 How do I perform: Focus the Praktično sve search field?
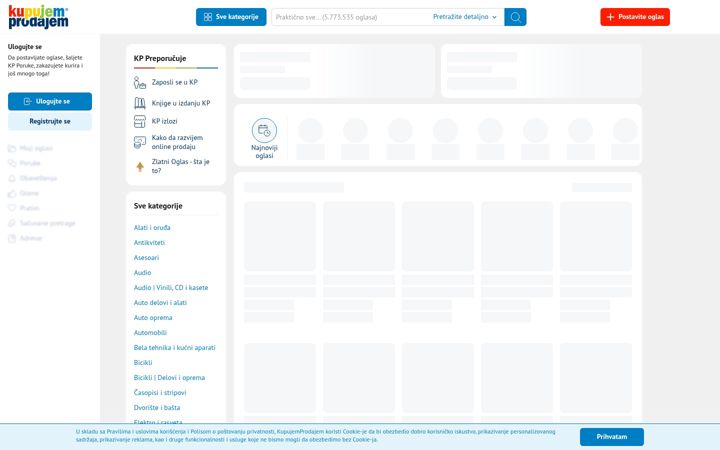click(x=351, y=17)
